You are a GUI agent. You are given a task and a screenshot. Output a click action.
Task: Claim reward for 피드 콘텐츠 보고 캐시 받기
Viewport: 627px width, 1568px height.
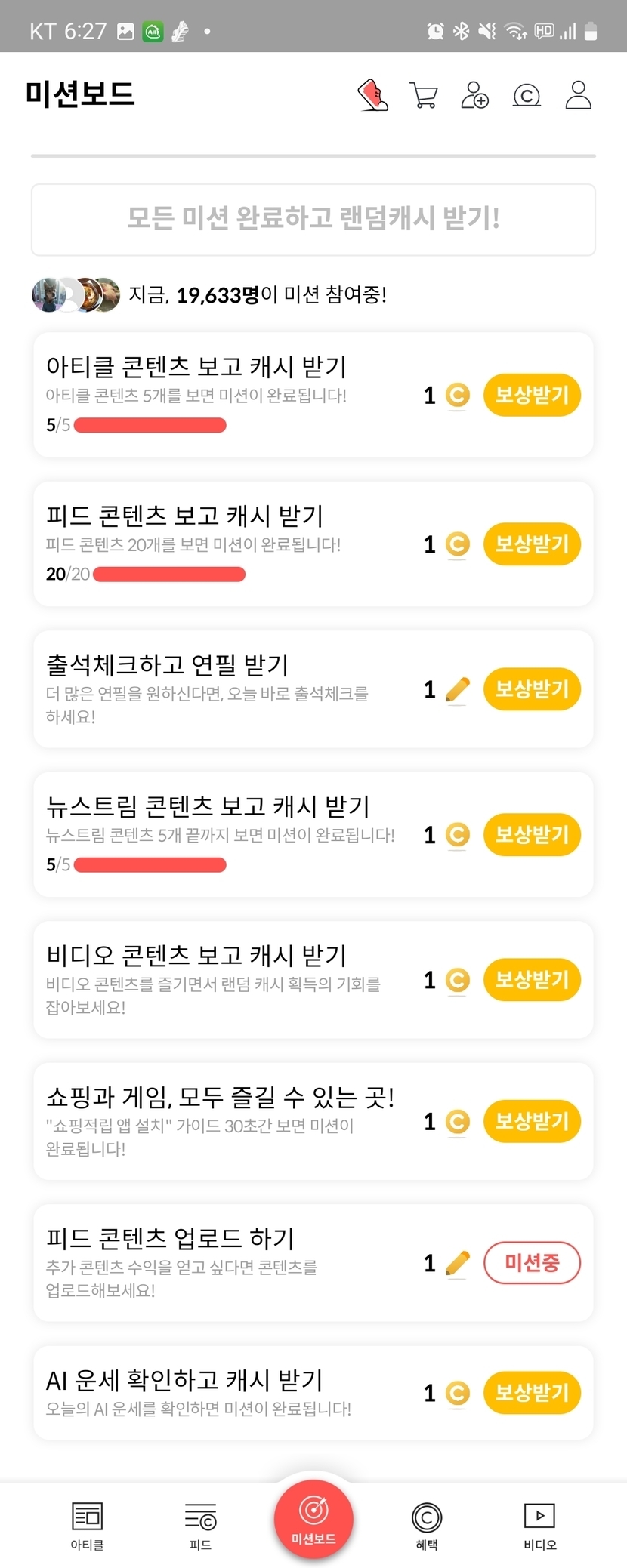(x=532, y=544)
